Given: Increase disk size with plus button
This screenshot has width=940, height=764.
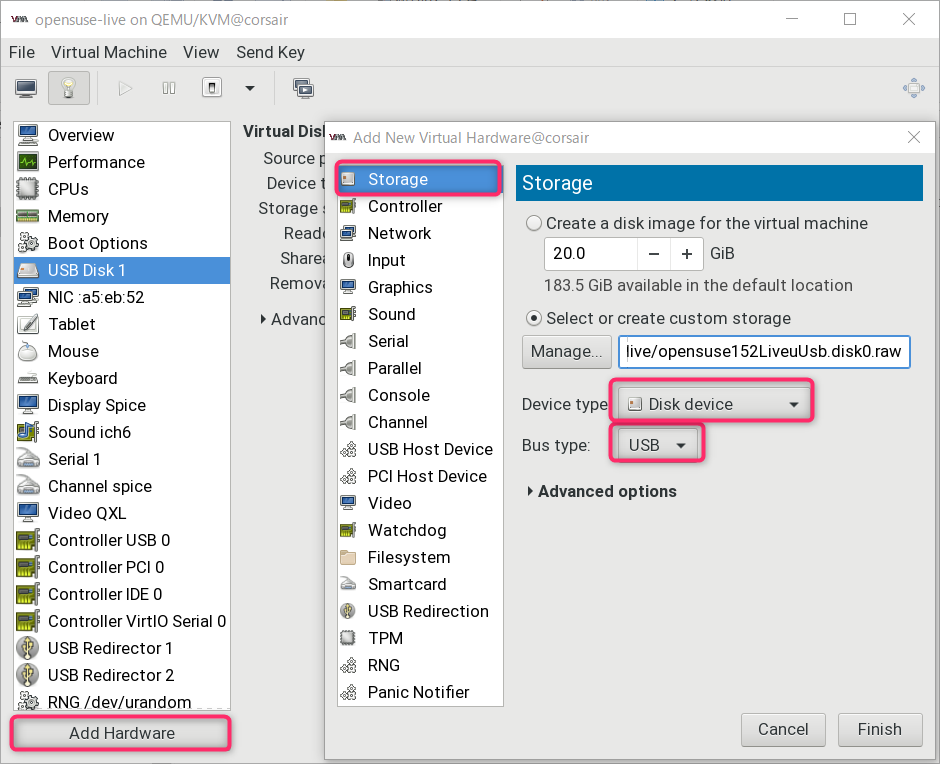Looking at the screenshot, I should pos(686,254).
